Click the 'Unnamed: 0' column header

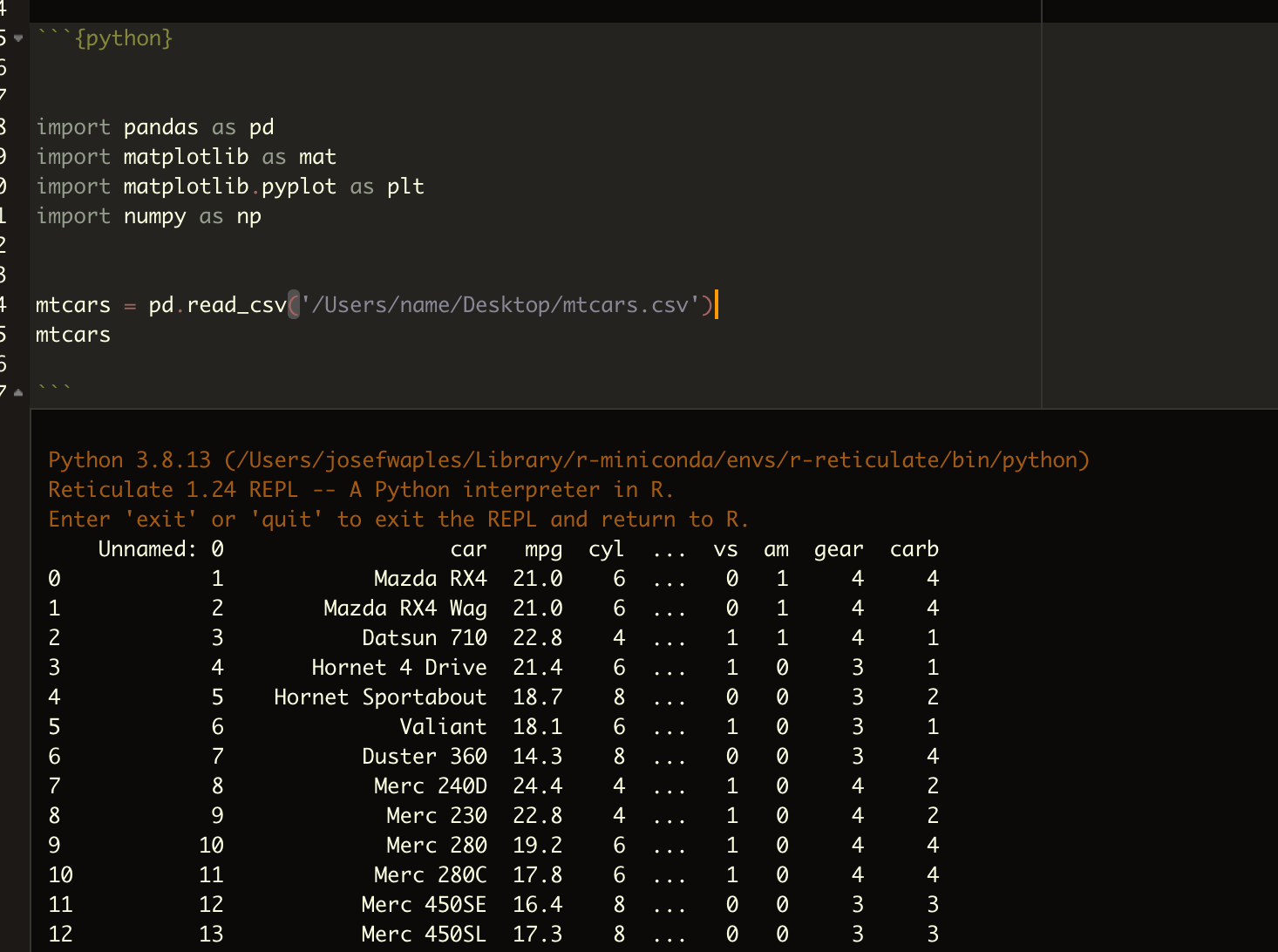click(161, 549)
